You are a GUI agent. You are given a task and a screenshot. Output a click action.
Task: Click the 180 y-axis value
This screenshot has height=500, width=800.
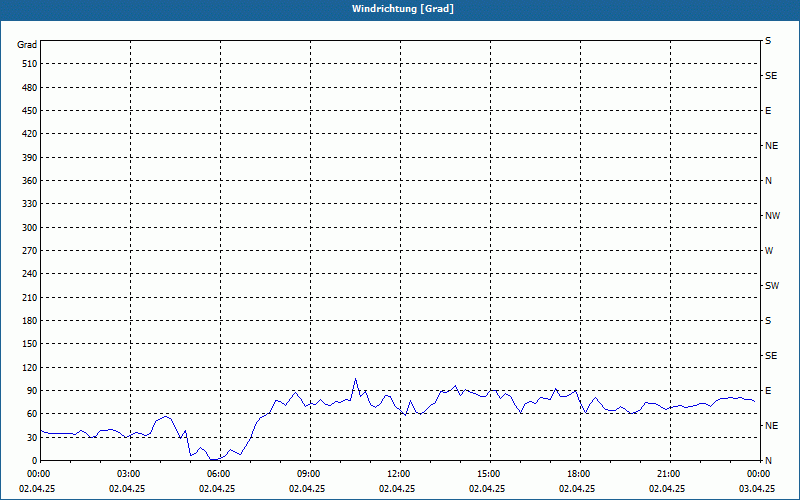30,321
